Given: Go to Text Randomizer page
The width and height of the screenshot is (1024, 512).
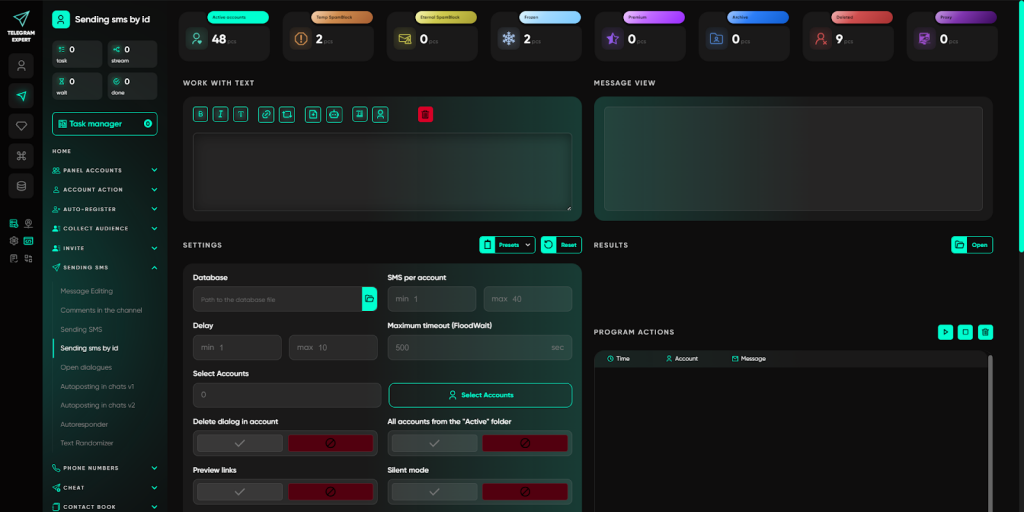Looking at the screenshot, I should pyautogui.click(x=89, y=443).
